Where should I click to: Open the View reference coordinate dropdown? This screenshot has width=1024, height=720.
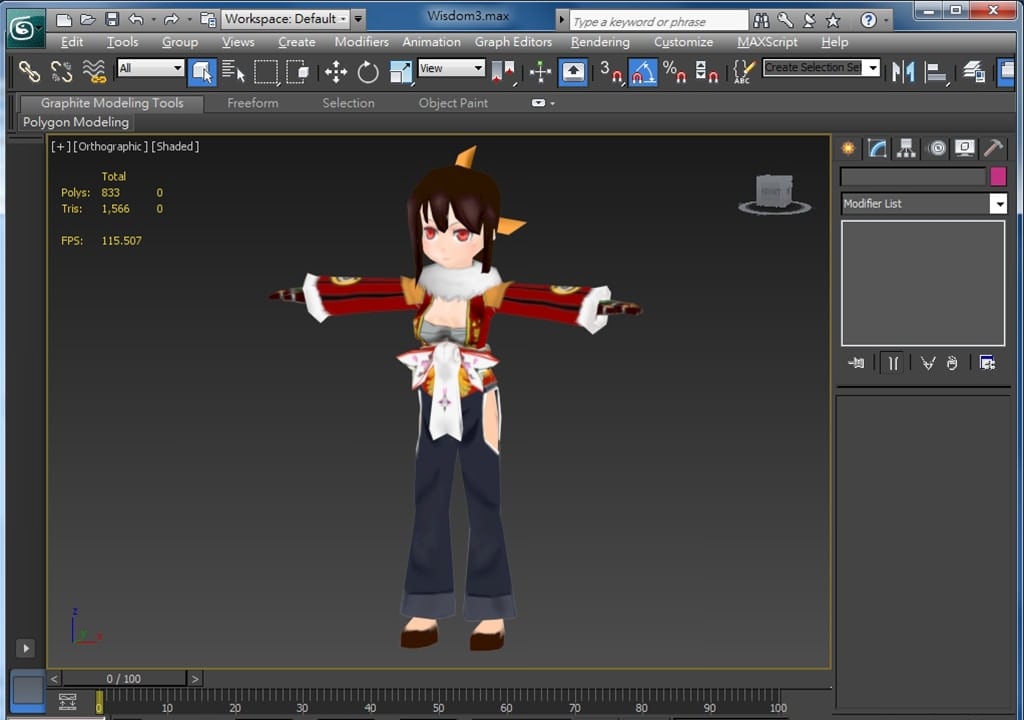451,68
